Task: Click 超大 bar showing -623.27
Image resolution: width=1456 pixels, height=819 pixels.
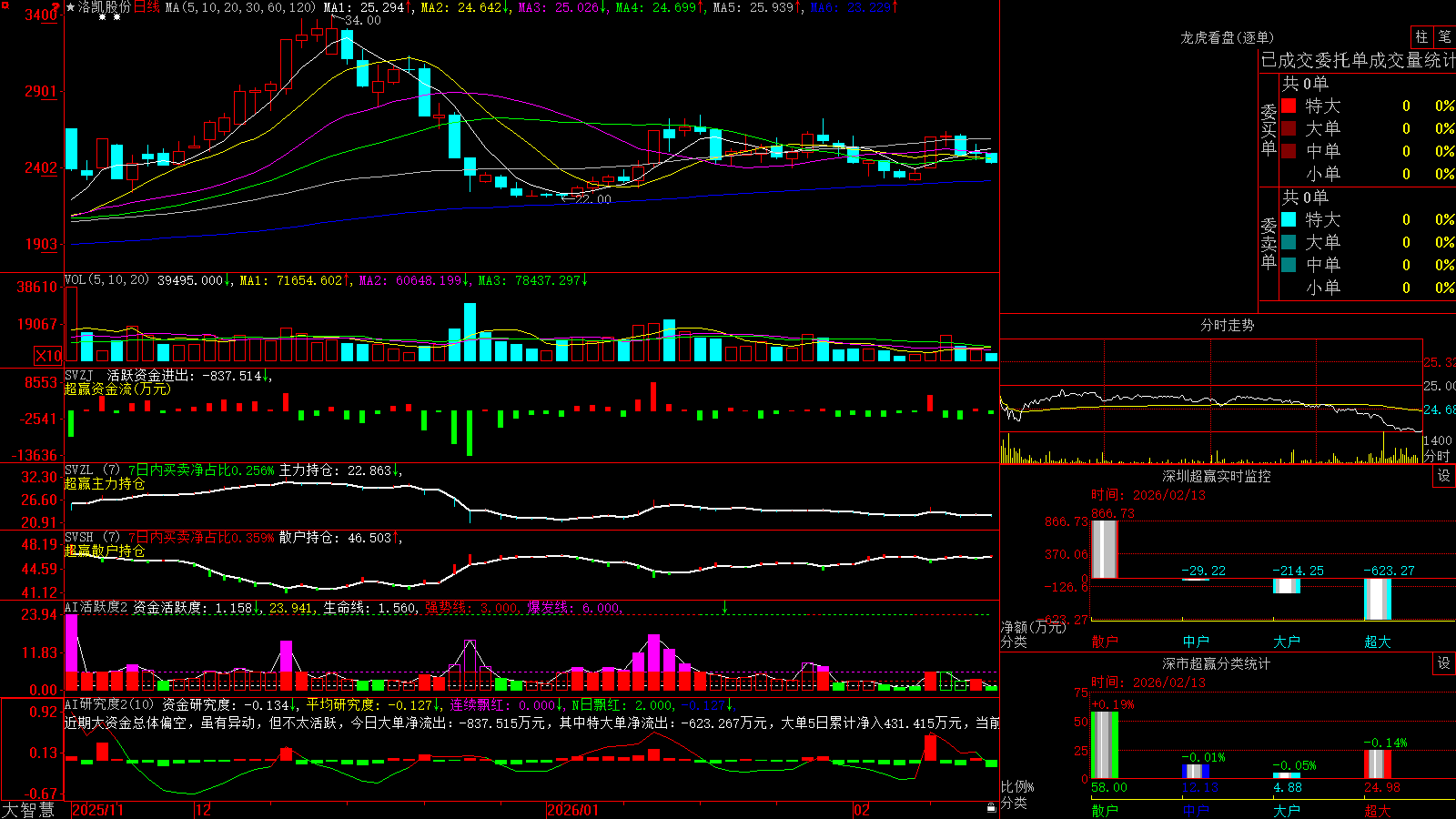Action: click(x=1378, y=600)
